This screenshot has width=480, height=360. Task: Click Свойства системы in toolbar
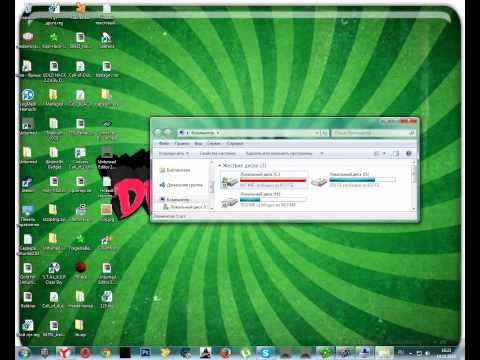coord(218,153)
